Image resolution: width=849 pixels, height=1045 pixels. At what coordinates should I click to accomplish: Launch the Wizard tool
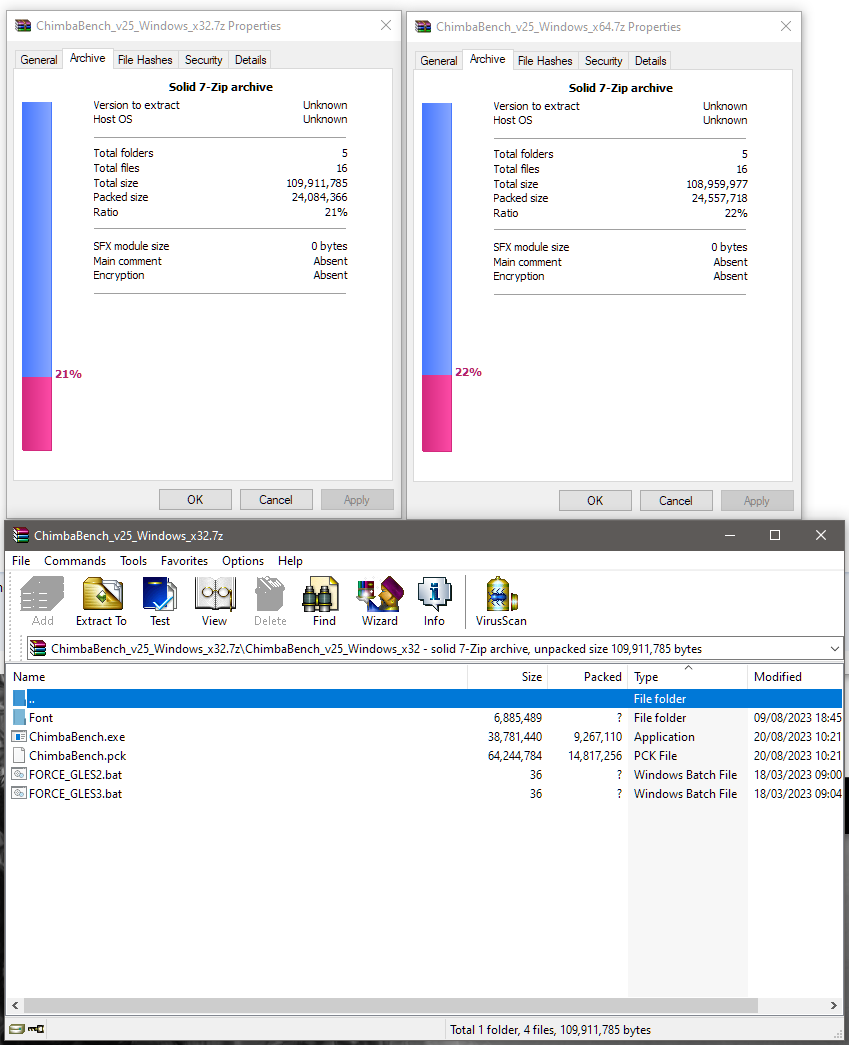click(380, 601)
